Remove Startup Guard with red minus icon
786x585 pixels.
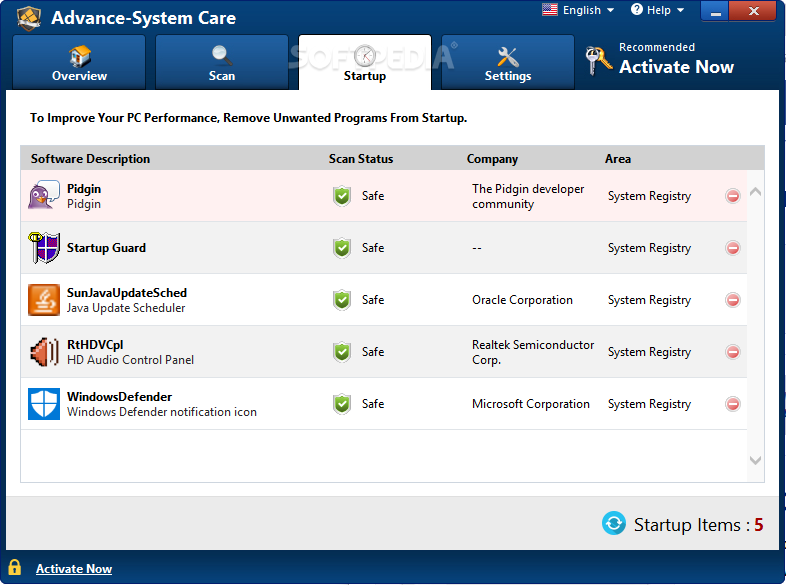coord(732,248)
